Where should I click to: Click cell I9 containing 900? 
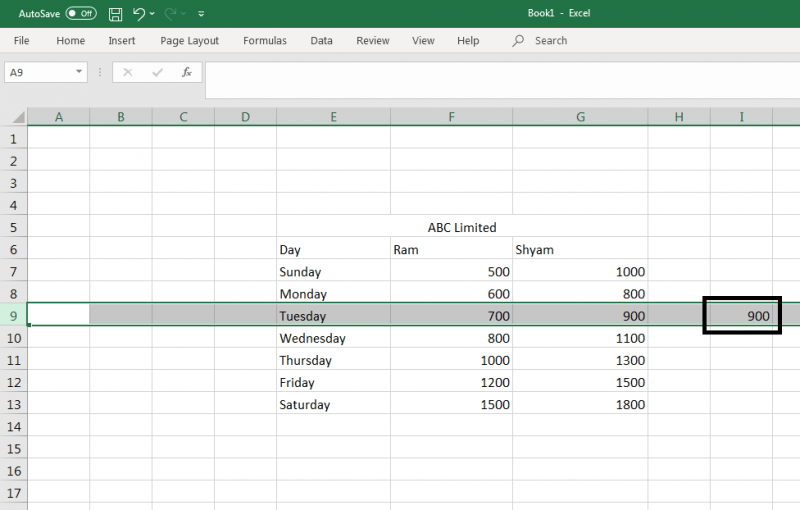tap(742, 316)
